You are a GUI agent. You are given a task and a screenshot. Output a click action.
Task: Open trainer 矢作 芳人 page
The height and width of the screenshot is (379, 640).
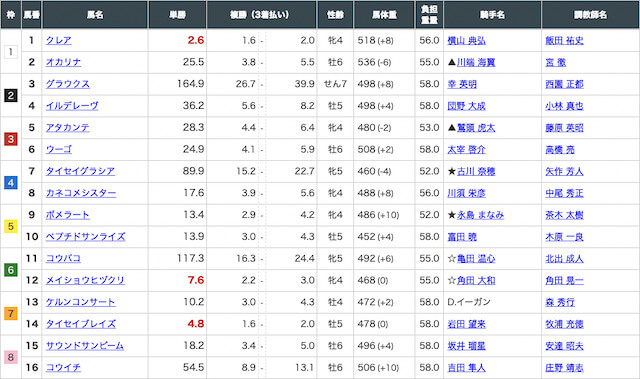coord(564,171)
